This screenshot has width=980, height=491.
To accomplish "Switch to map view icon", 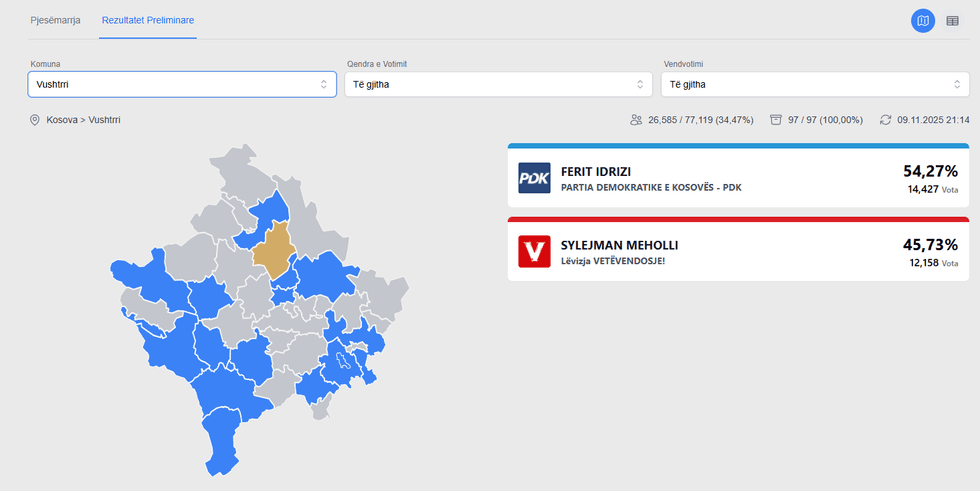I will [x=922, y=20].
